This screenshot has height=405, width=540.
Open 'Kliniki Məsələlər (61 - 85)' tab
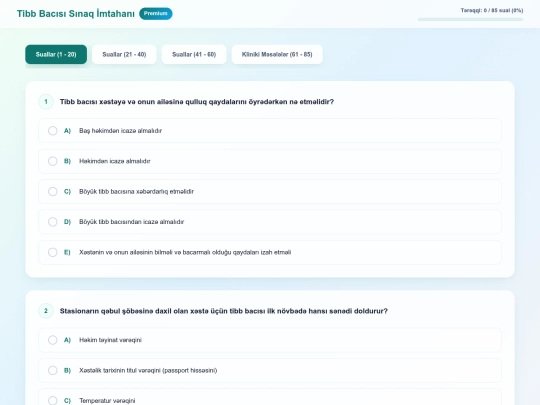pyautogui.click(x=277, y=54)
